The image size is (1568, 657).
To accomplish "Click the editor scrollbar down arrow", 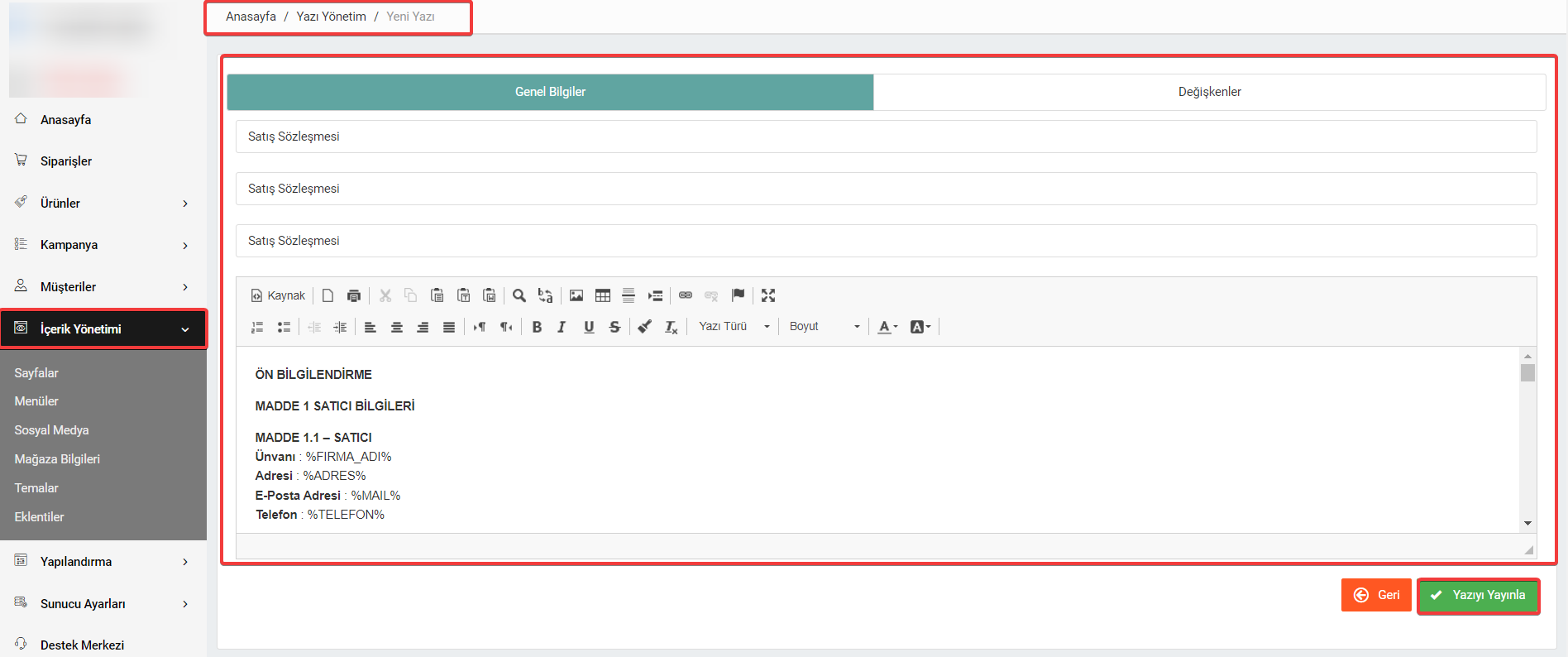I will [1527, 523].
